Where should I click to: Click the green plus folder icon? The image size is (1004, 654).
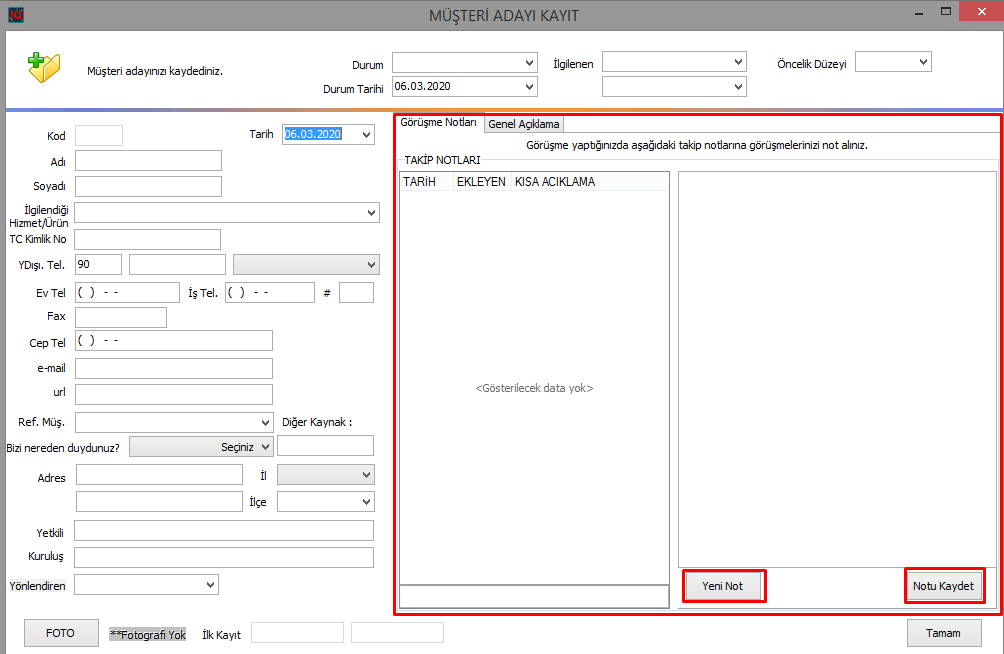click(43, 66)
